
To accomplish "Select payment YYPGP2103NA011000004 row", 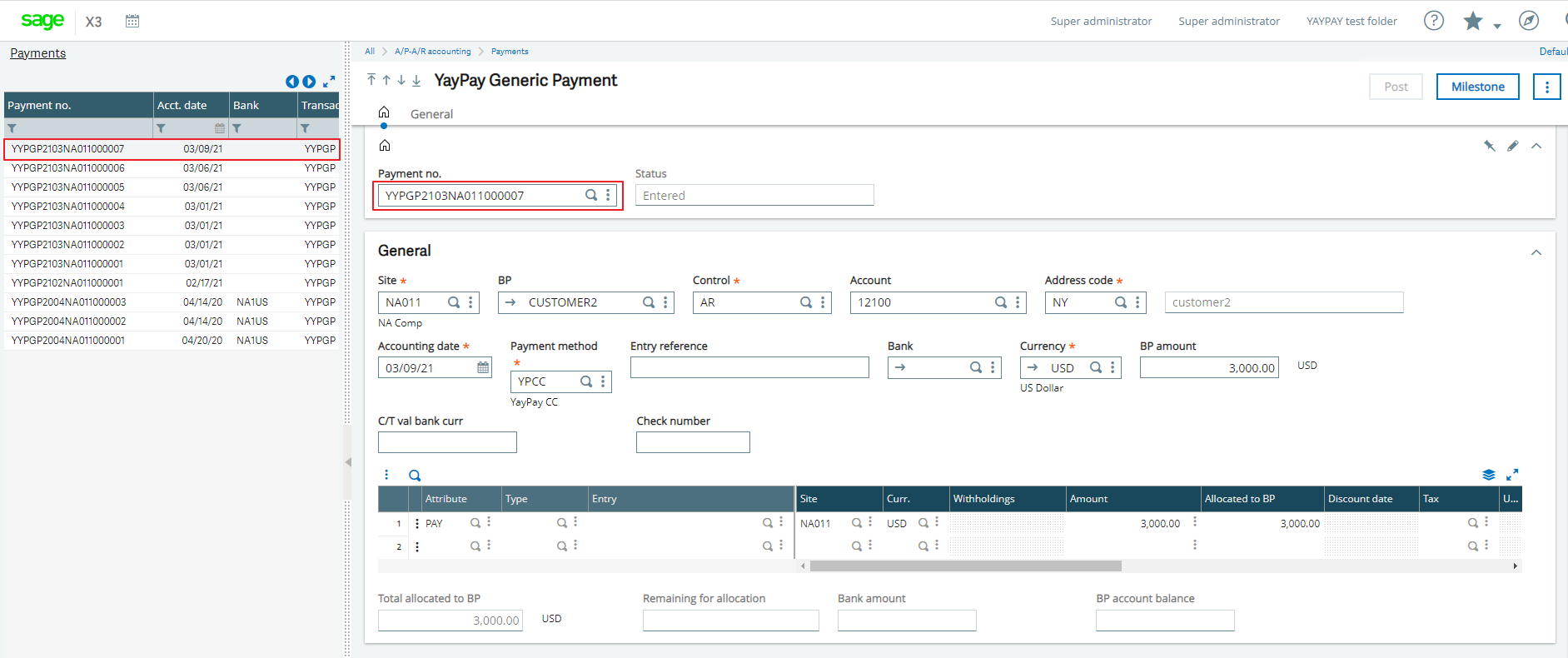I will point(172,207).
